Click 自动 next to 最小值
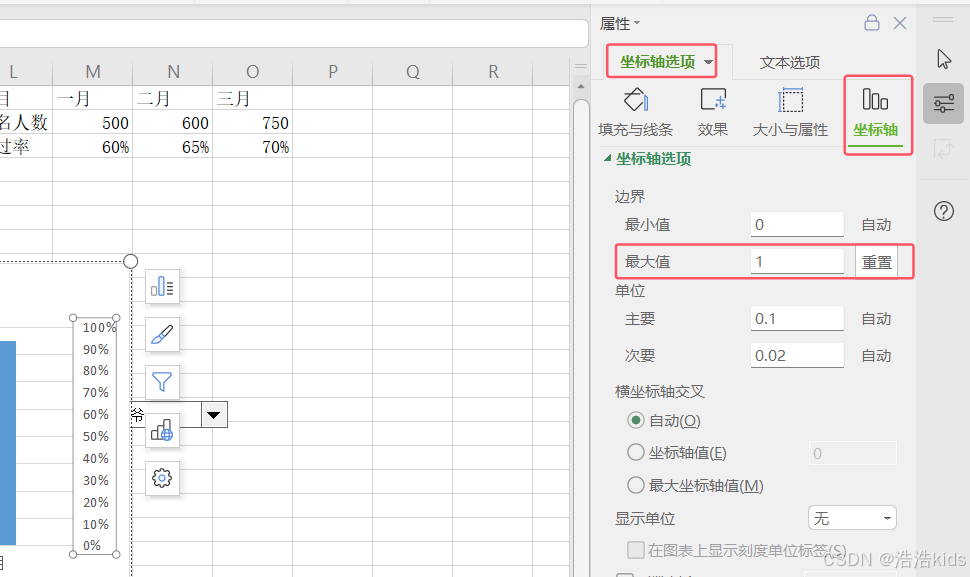This screenshot has width=970, height=577. 876,224
